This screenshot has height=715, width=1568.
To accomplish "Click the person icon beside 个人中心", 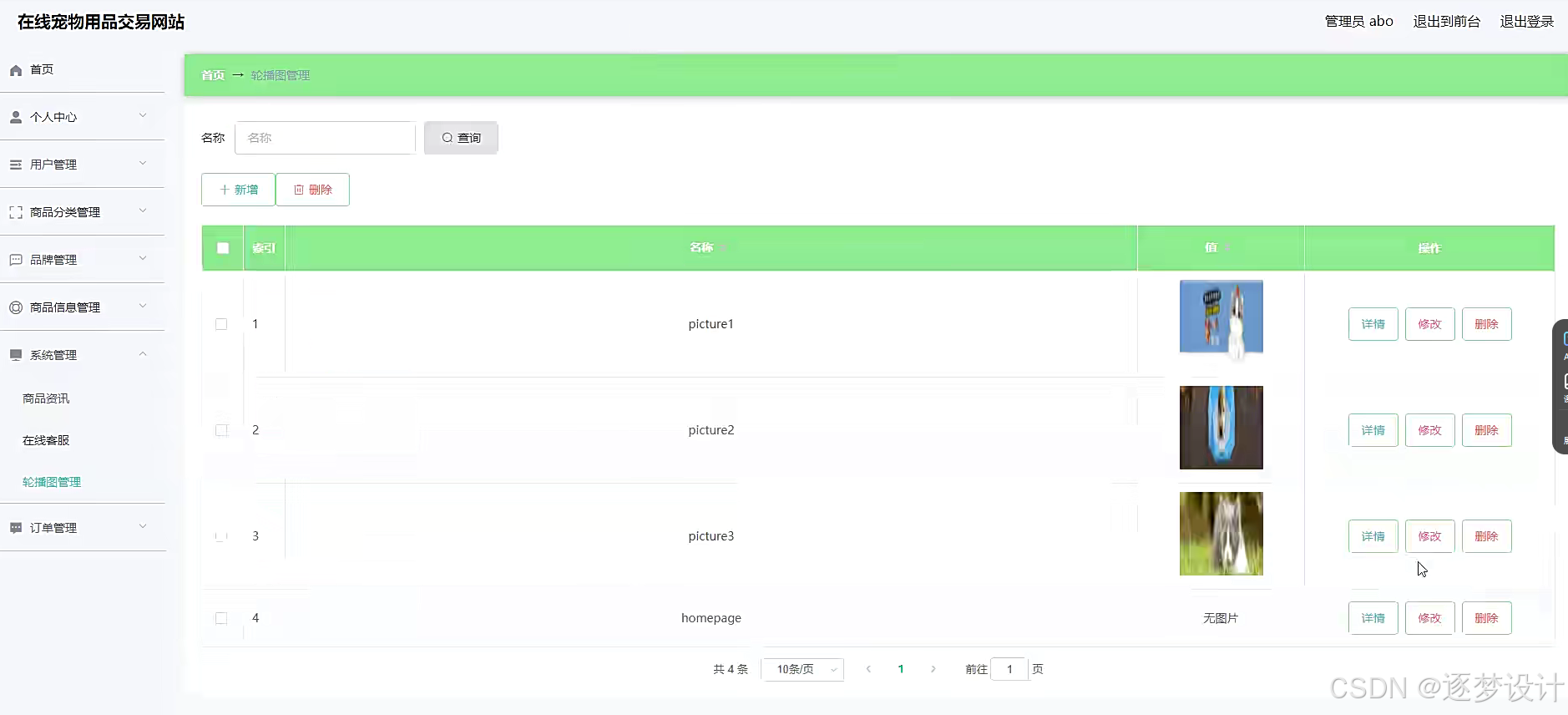I will pyautogui.click(x=16, y=118).
